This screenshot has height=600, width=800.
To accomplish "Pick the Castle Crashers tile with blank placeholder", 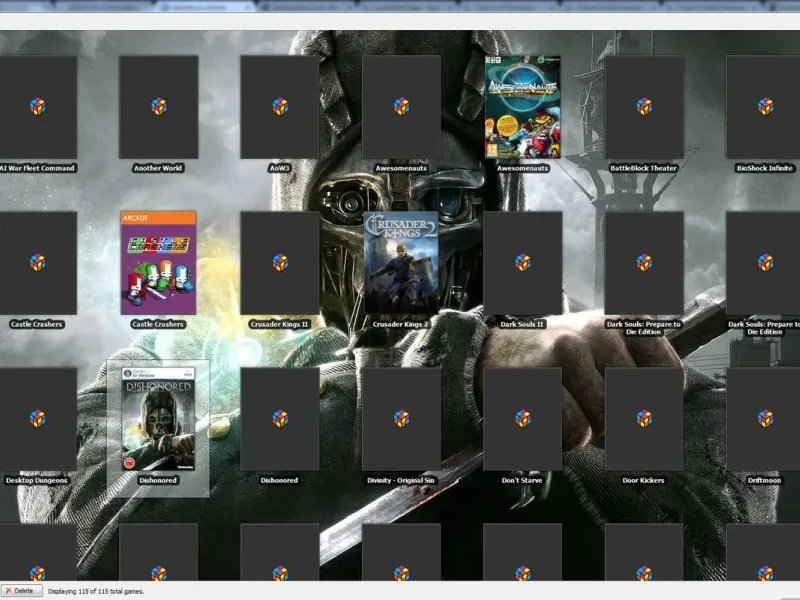I will 38,263.
